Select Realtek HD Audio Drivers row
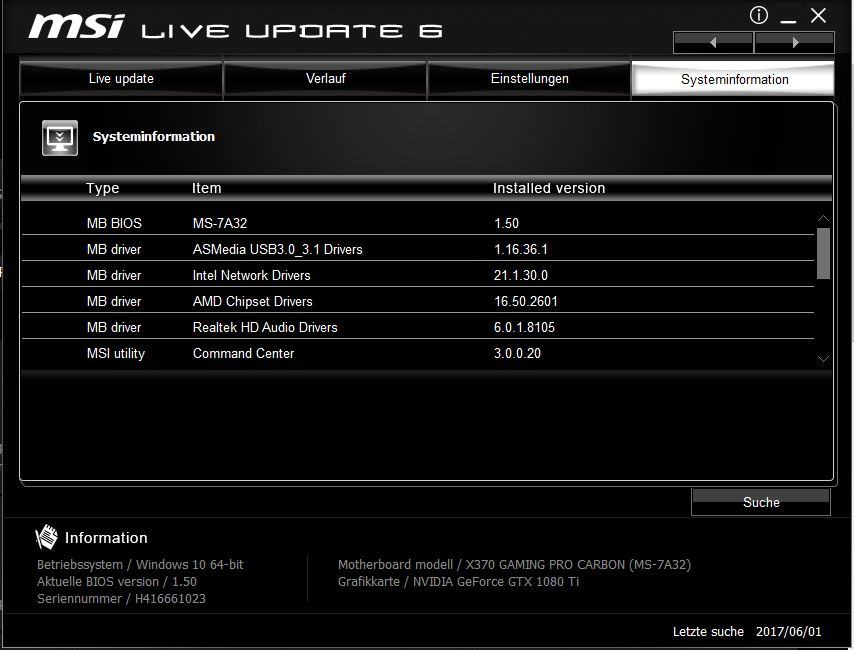This screenshot has width=854, height=650. (418, 327)
